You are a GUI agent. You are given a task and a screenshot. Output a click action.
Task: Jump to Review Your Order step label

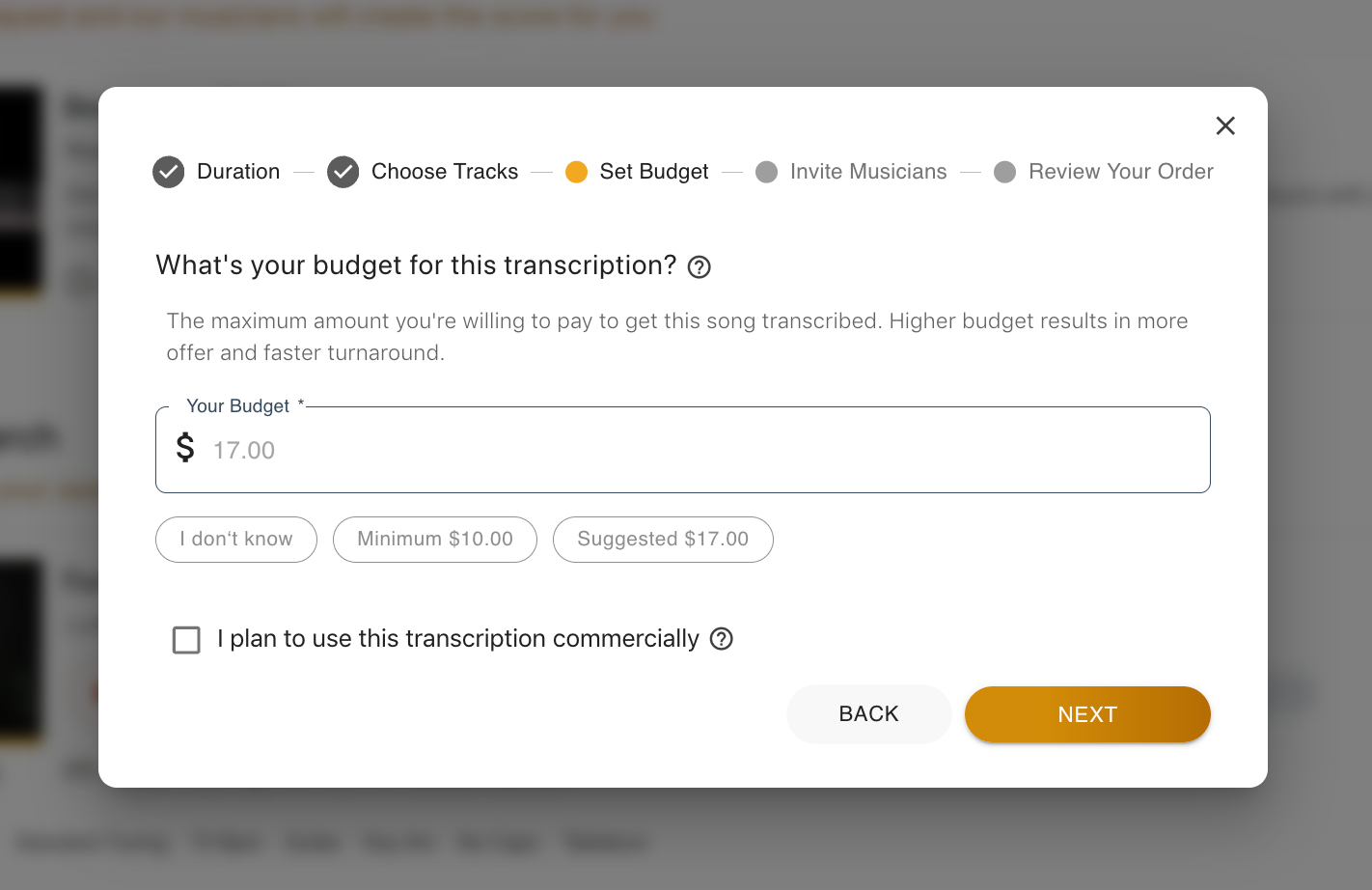tap(1121, 172)
